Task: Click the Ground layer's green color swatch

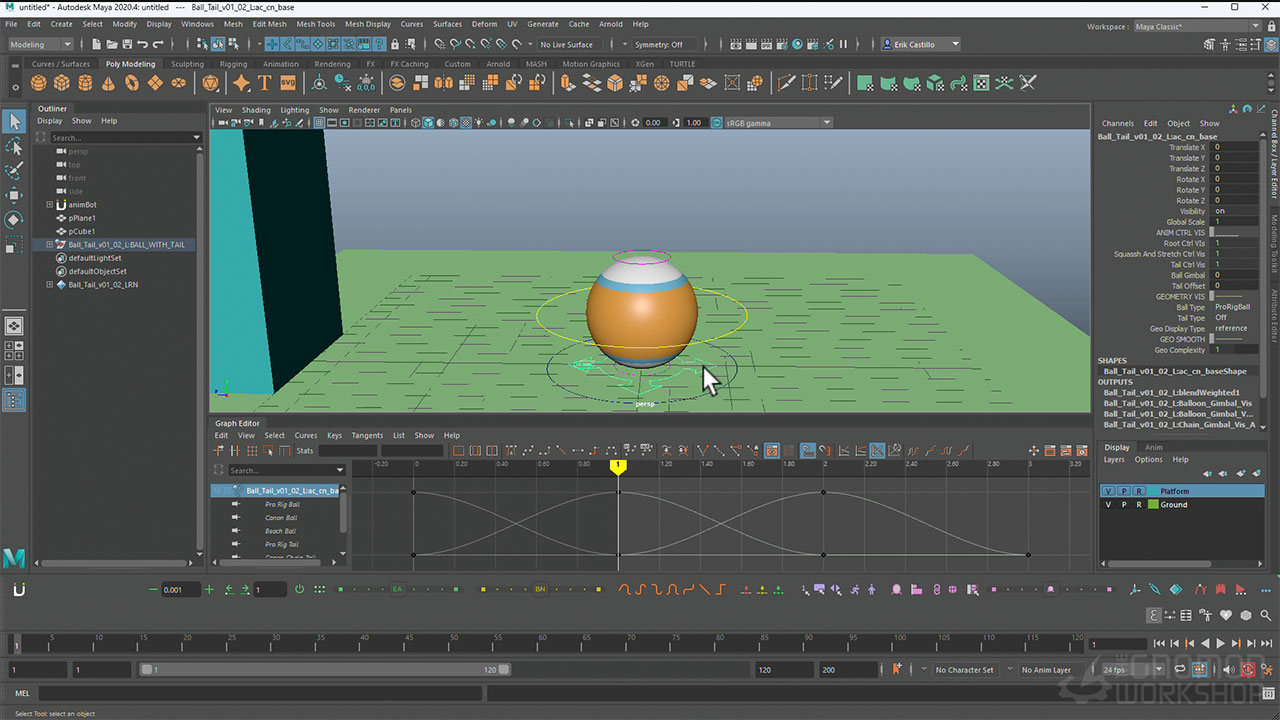Action: (1152, 505)
